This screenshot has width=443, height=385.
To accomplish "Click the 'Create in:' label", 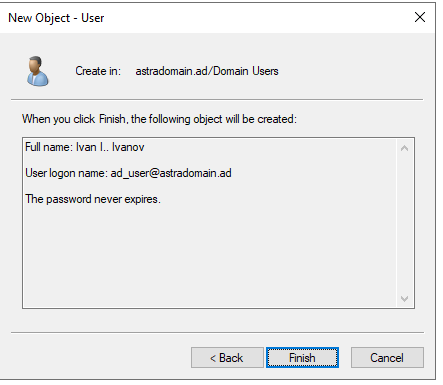I will click(98, 71).
